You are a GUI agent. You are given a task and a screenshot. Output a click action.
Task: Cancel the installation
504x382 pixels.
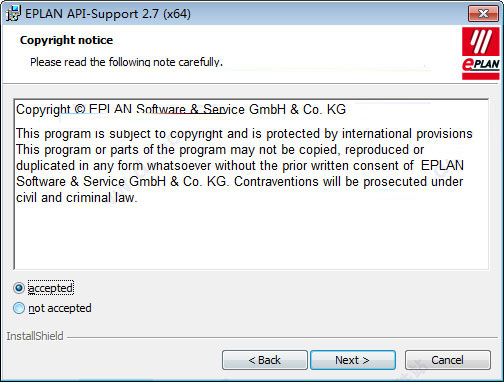click(x=447, y=360)
